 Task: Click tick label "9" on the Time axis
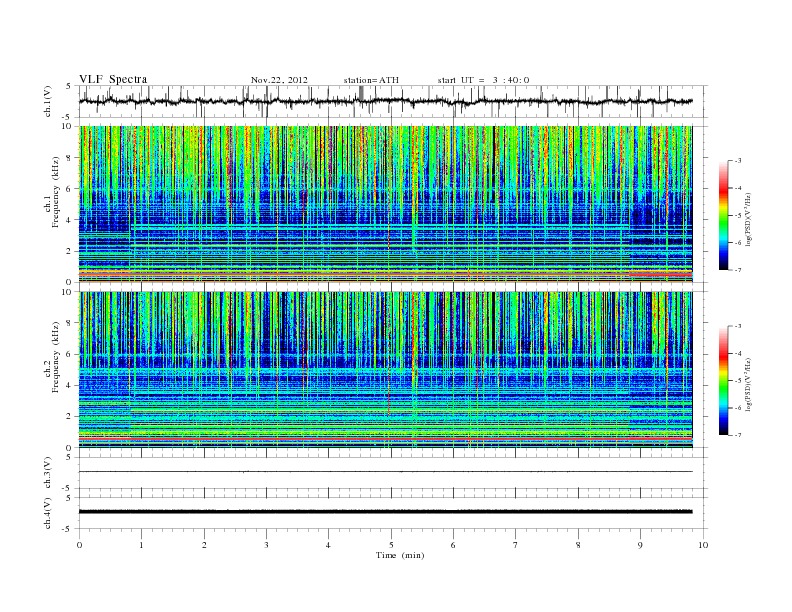(640, 545)
